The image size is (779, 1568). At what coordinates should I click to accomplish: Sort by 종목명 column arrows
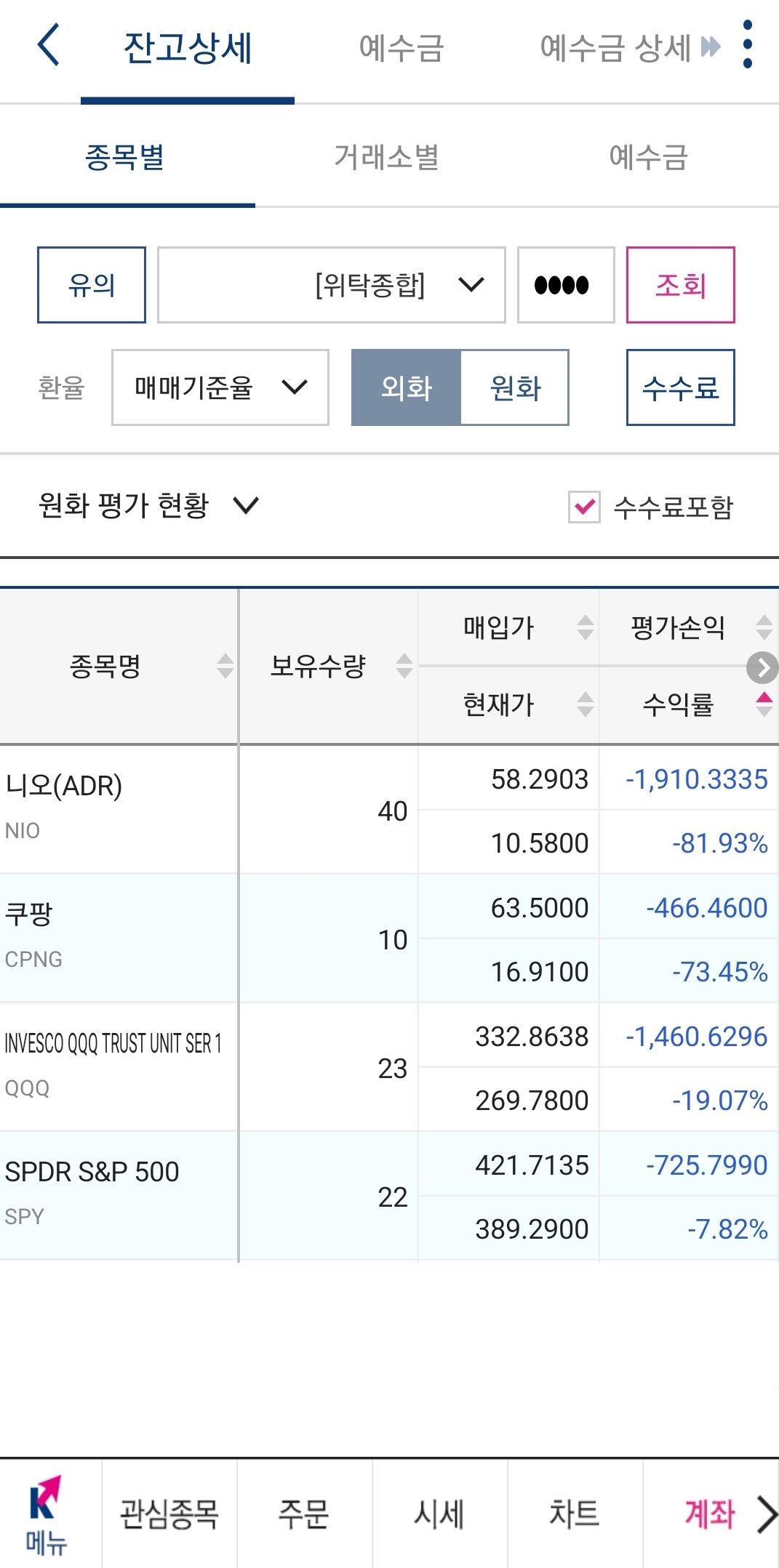point(225,665)
